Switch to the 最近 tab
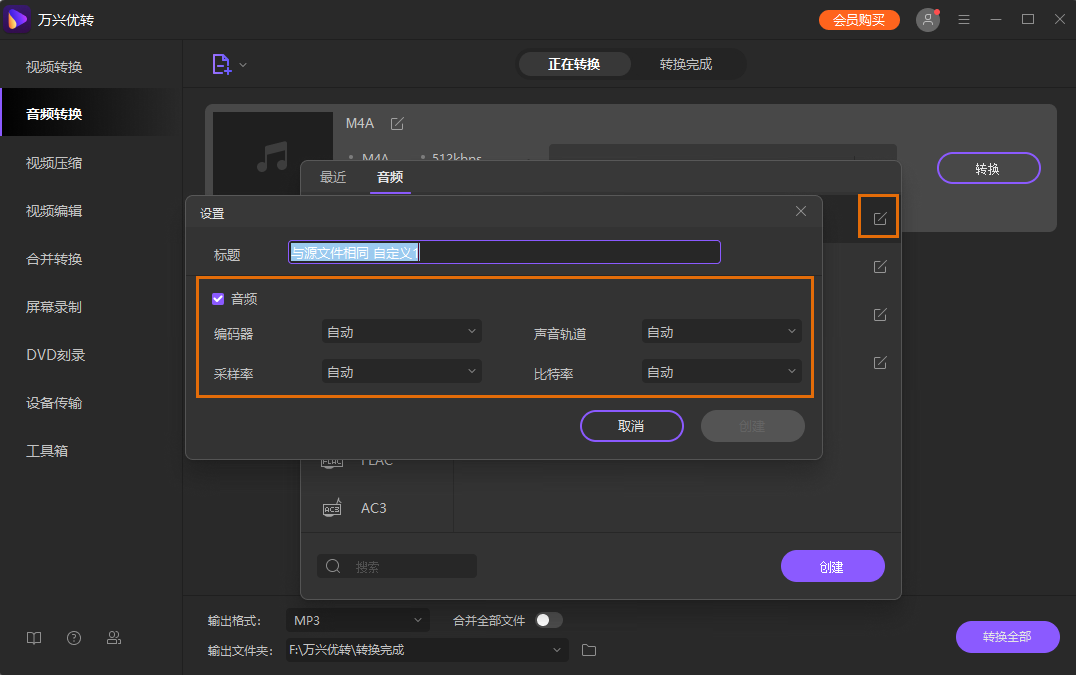The height and width of the screenshot is (675, 1076). point(333,177)
